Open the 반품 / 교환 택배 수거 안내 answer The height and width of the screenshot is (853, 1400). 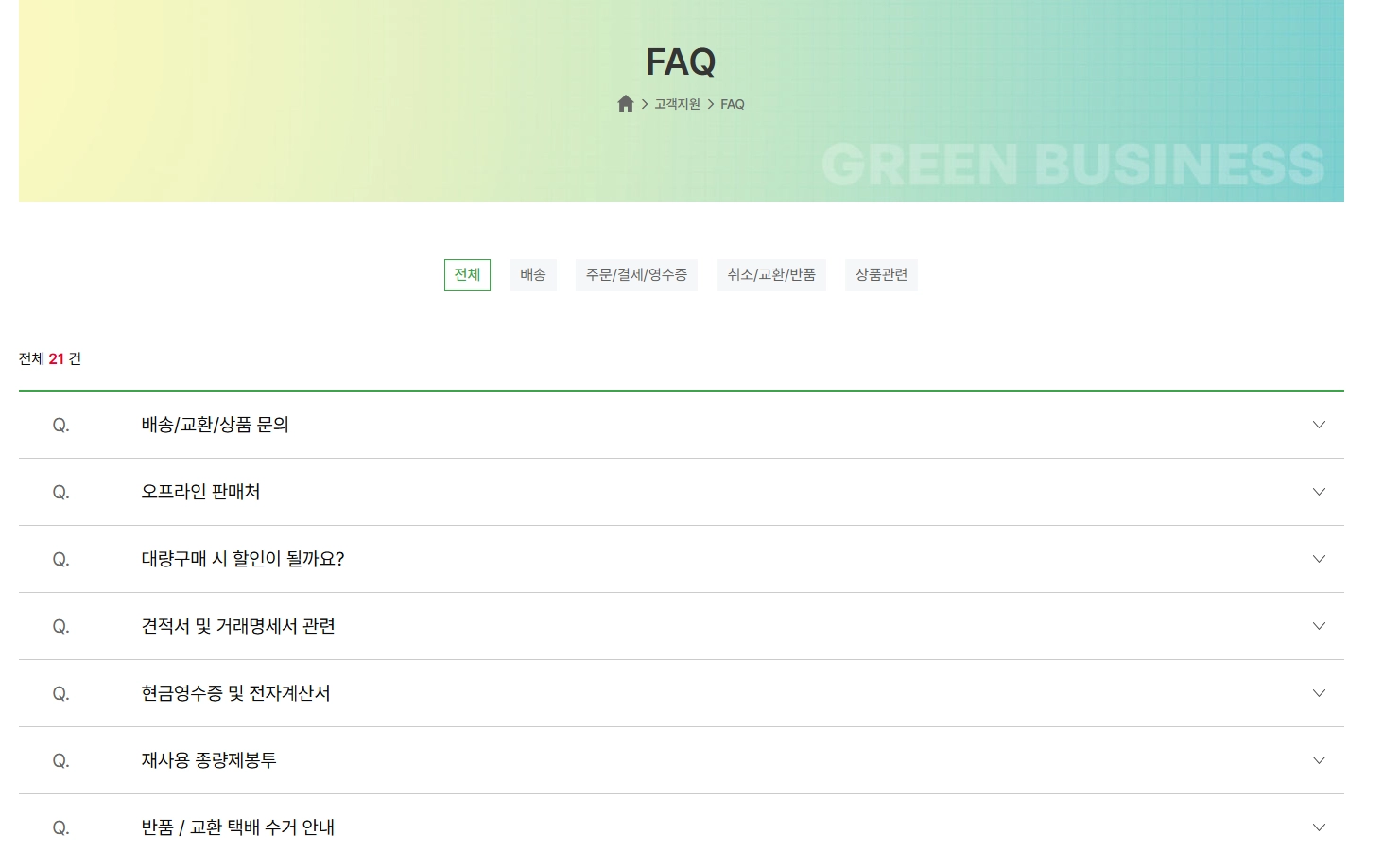click(x=1319, y=826)
